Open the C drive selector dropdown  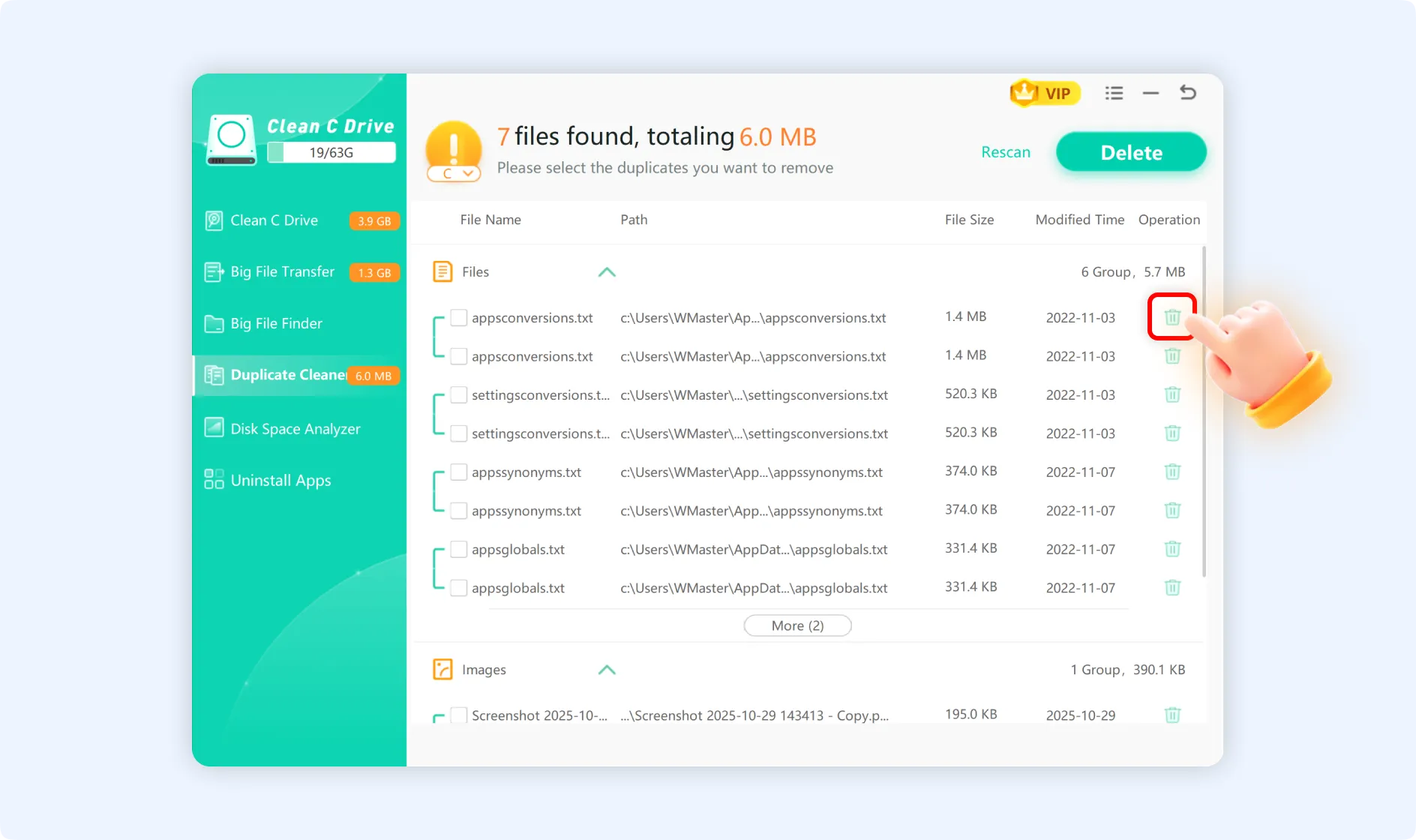point(454,173)
